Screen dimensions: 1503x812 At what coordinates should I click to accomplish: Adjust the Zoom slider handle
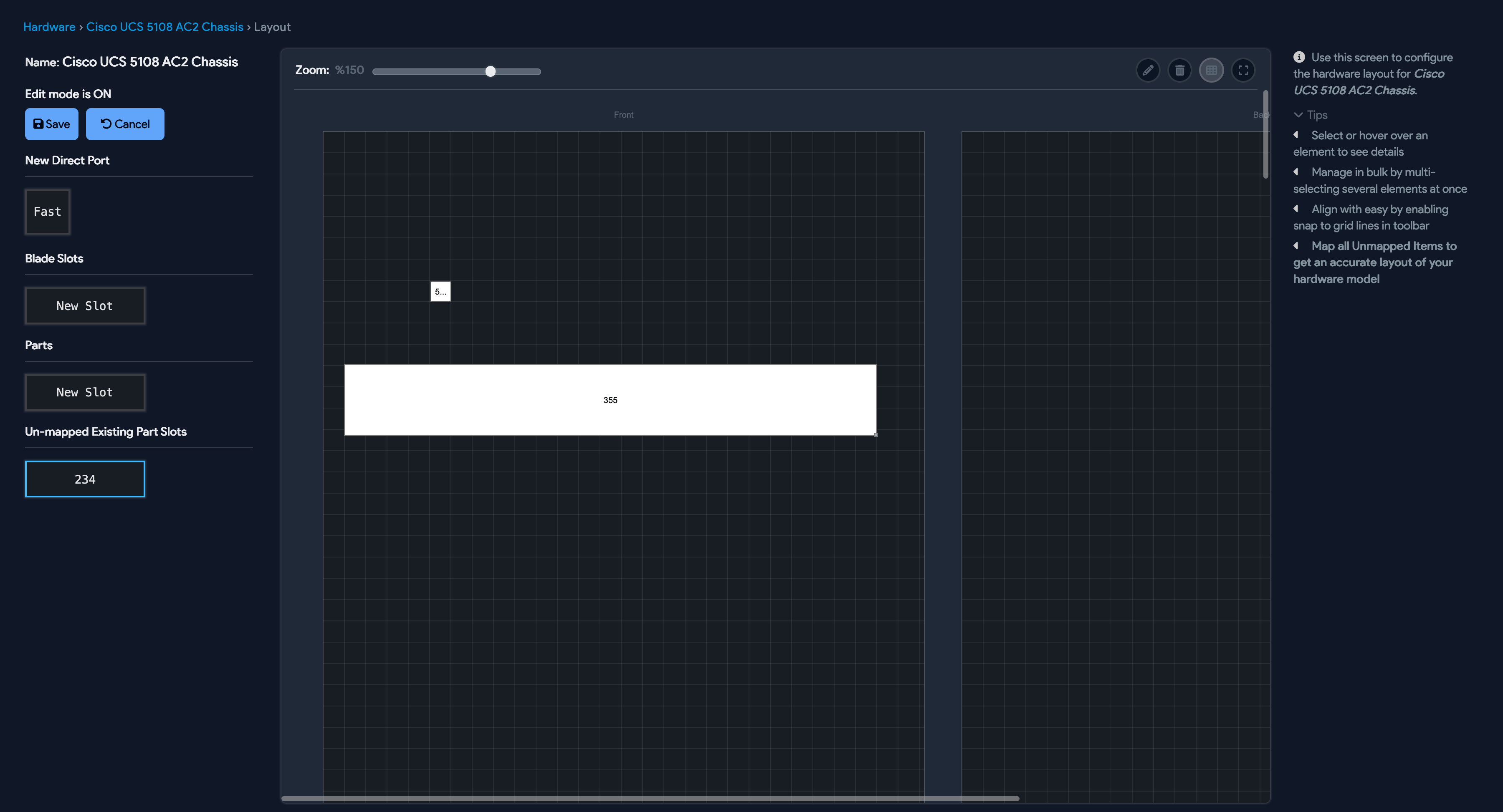coord(490,71)
